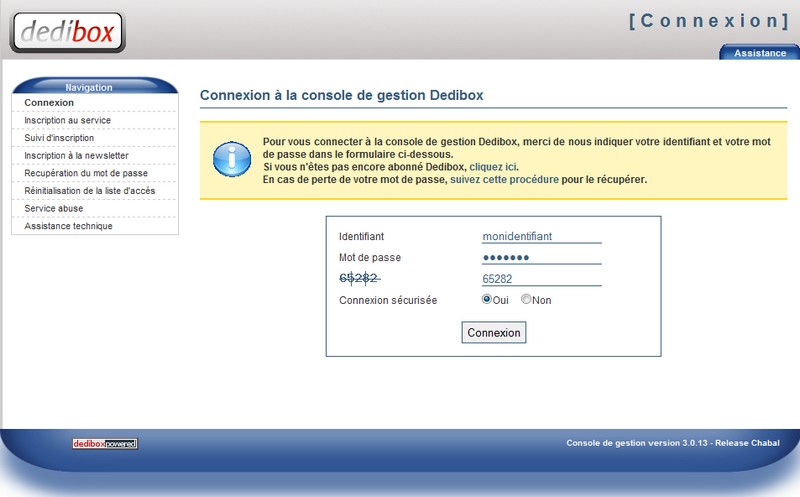Click the 65282 captcha image

[x=360, y=278]
